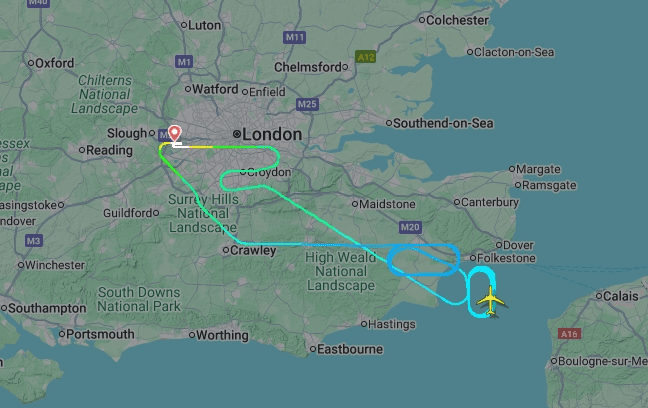Click the Canterbury label on map
This screenshot has width=648, height=408.
pos(490,202)
